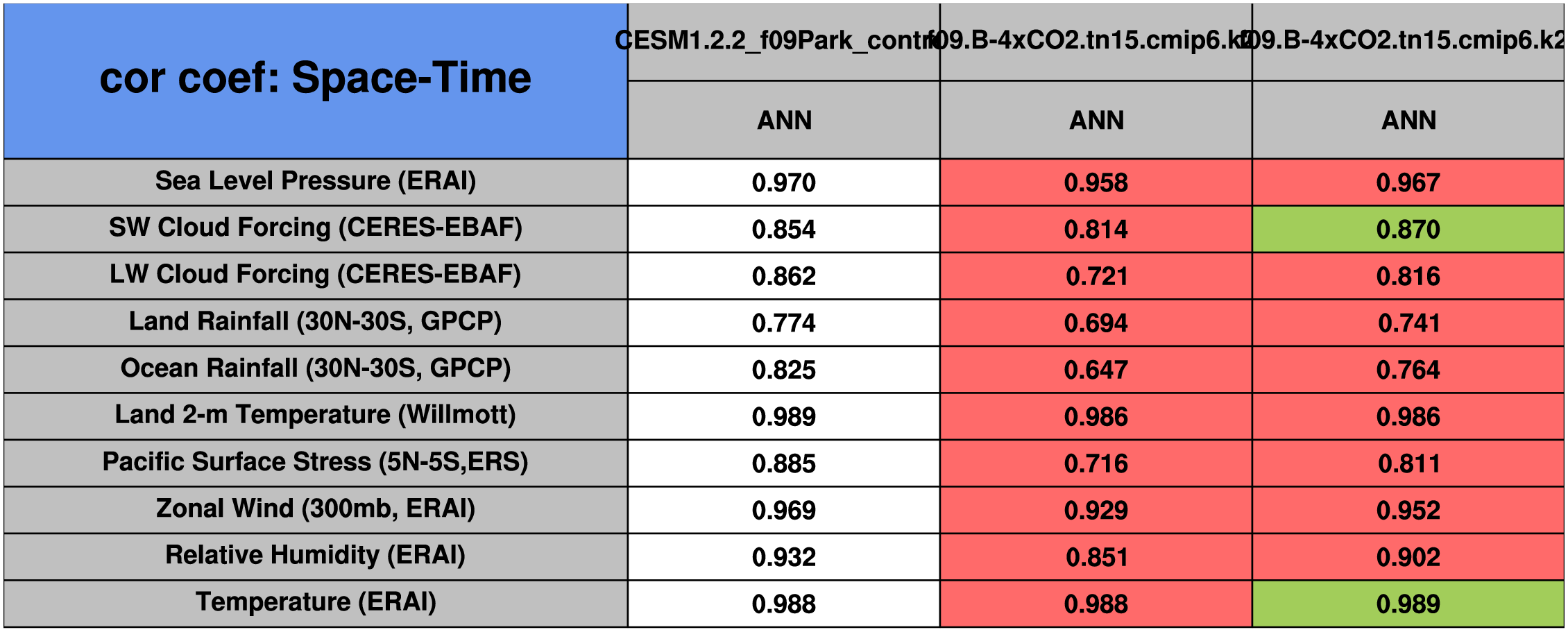
Task: Click the "cor coef: Space-Time" title cell
Action: point(316,79)
